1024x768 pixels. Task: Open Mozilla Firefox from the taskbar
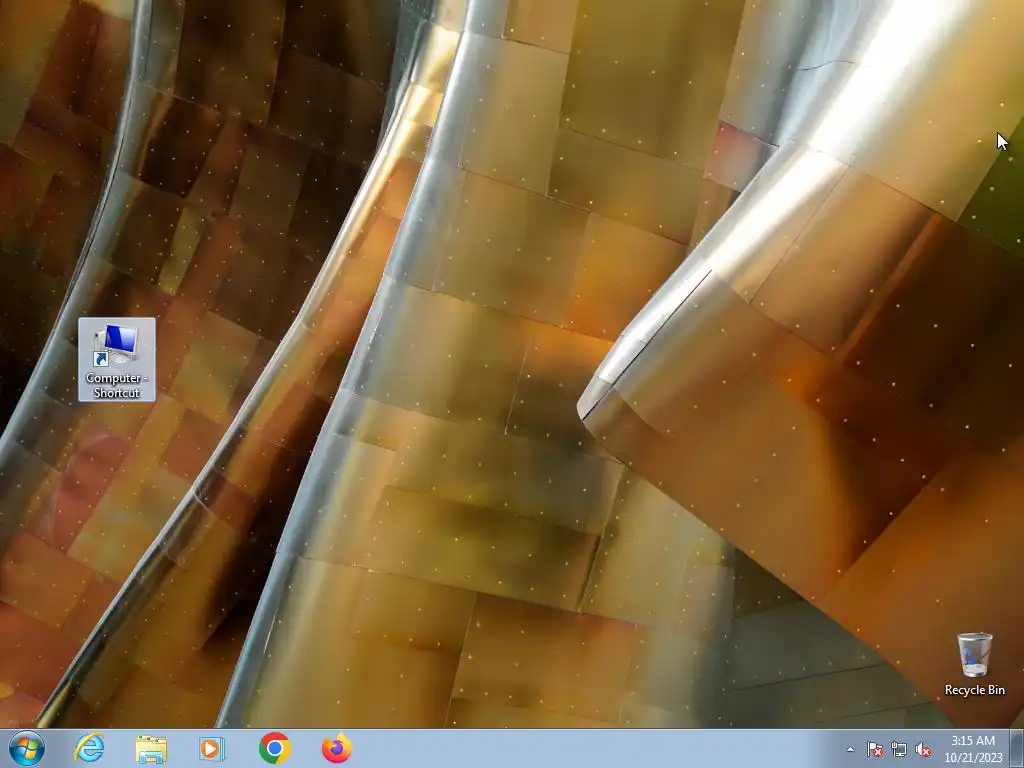coord(337,748)
